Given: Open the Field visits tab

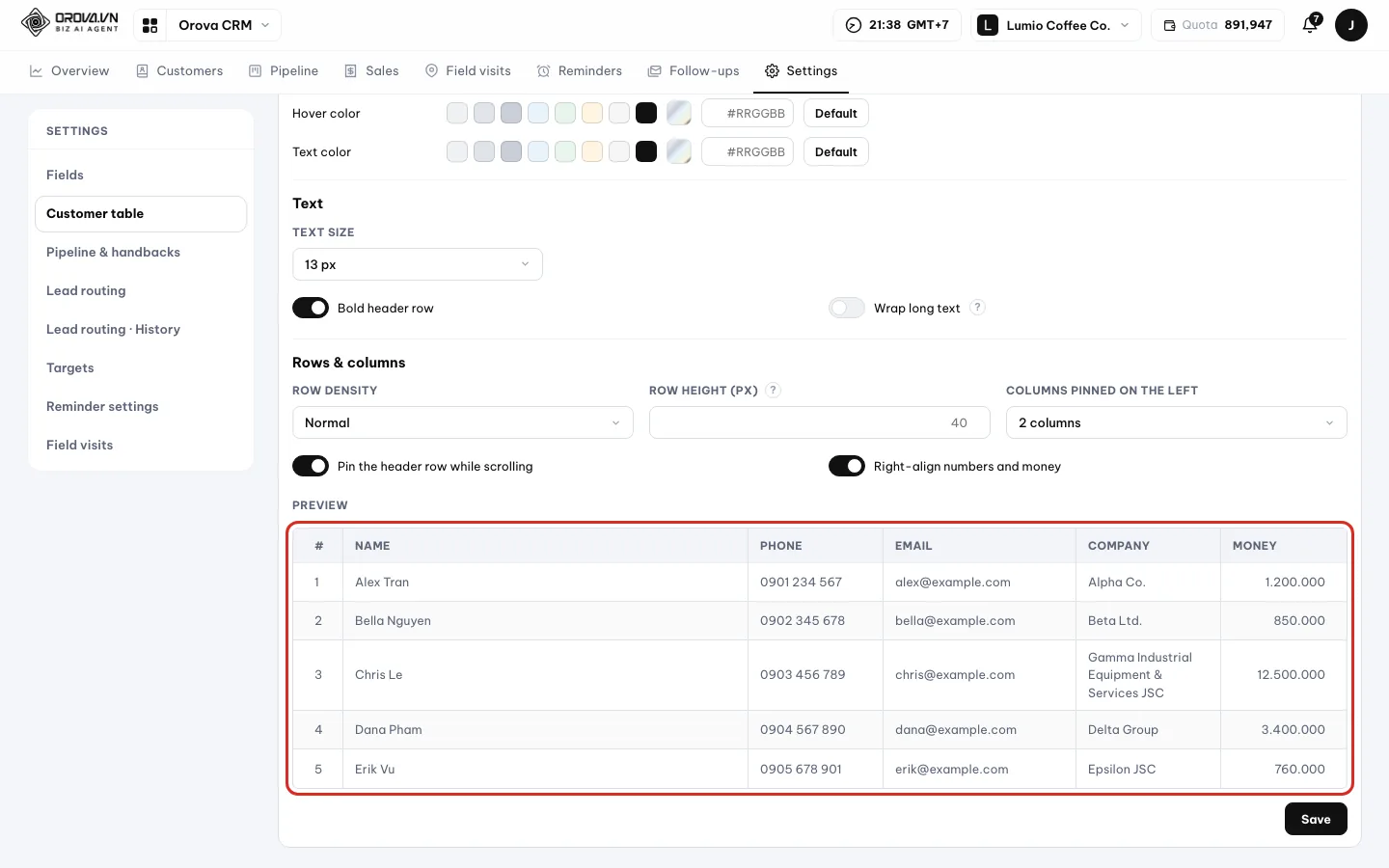Looking at the screenshot, I should point(468,70).
